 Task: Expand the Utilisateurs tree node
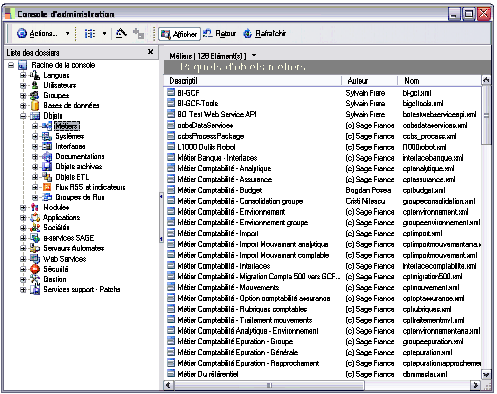[23, 85]
